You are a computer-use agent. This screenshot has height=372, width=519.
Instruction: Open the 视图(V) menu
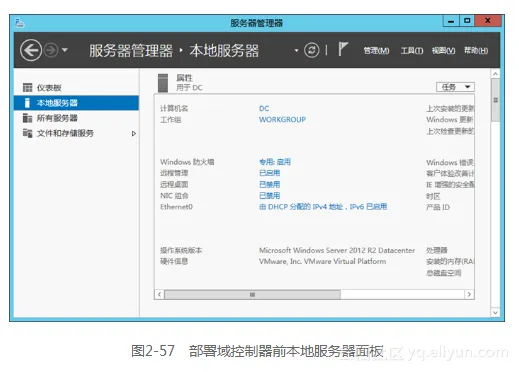443,51
